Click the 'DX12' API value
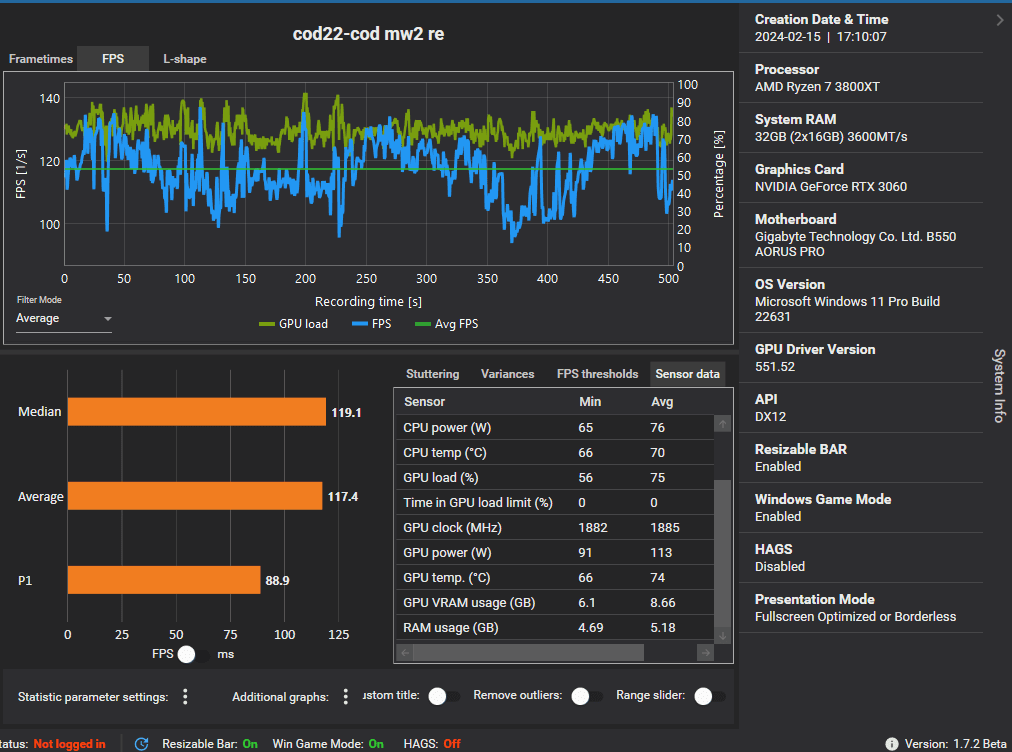 pyautogui.click(x=770, y=416)
